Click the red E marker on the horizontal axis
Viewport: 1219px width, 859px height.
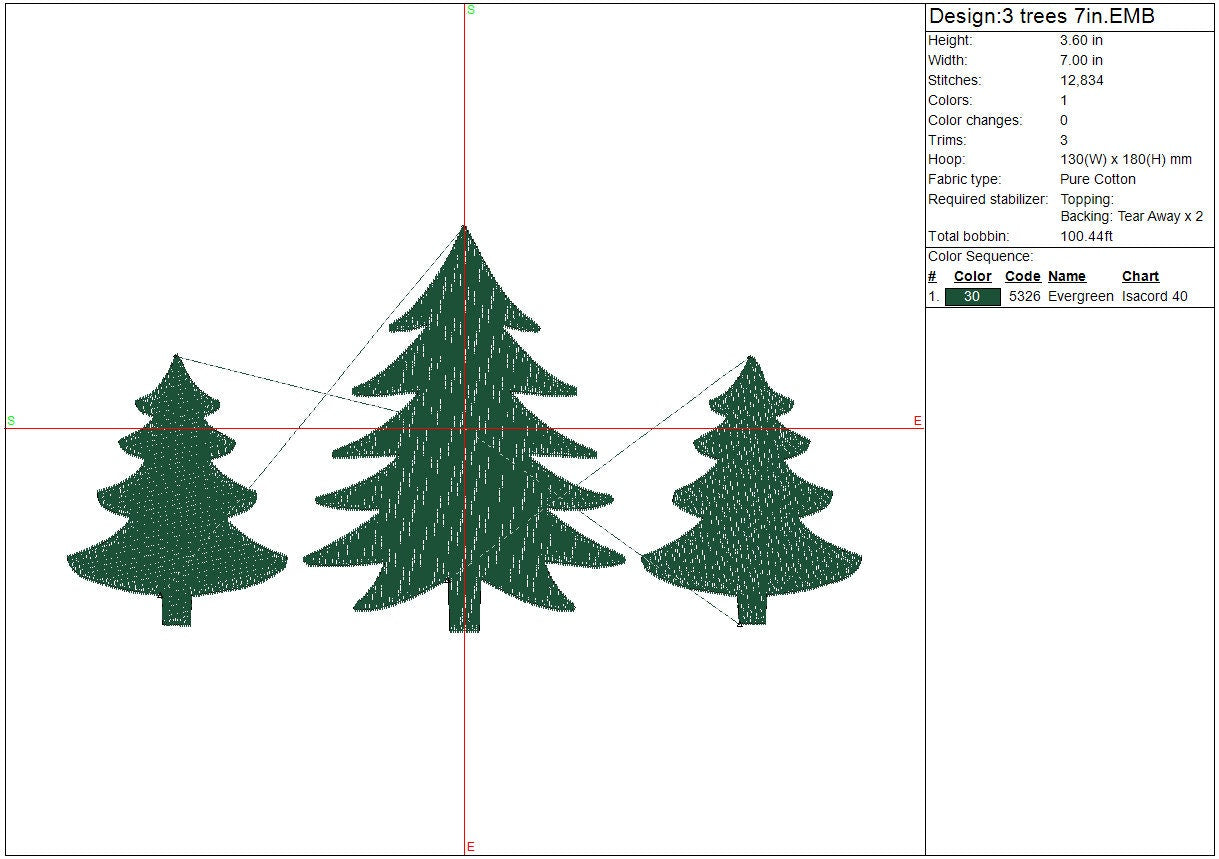click(x=917, y=421)
